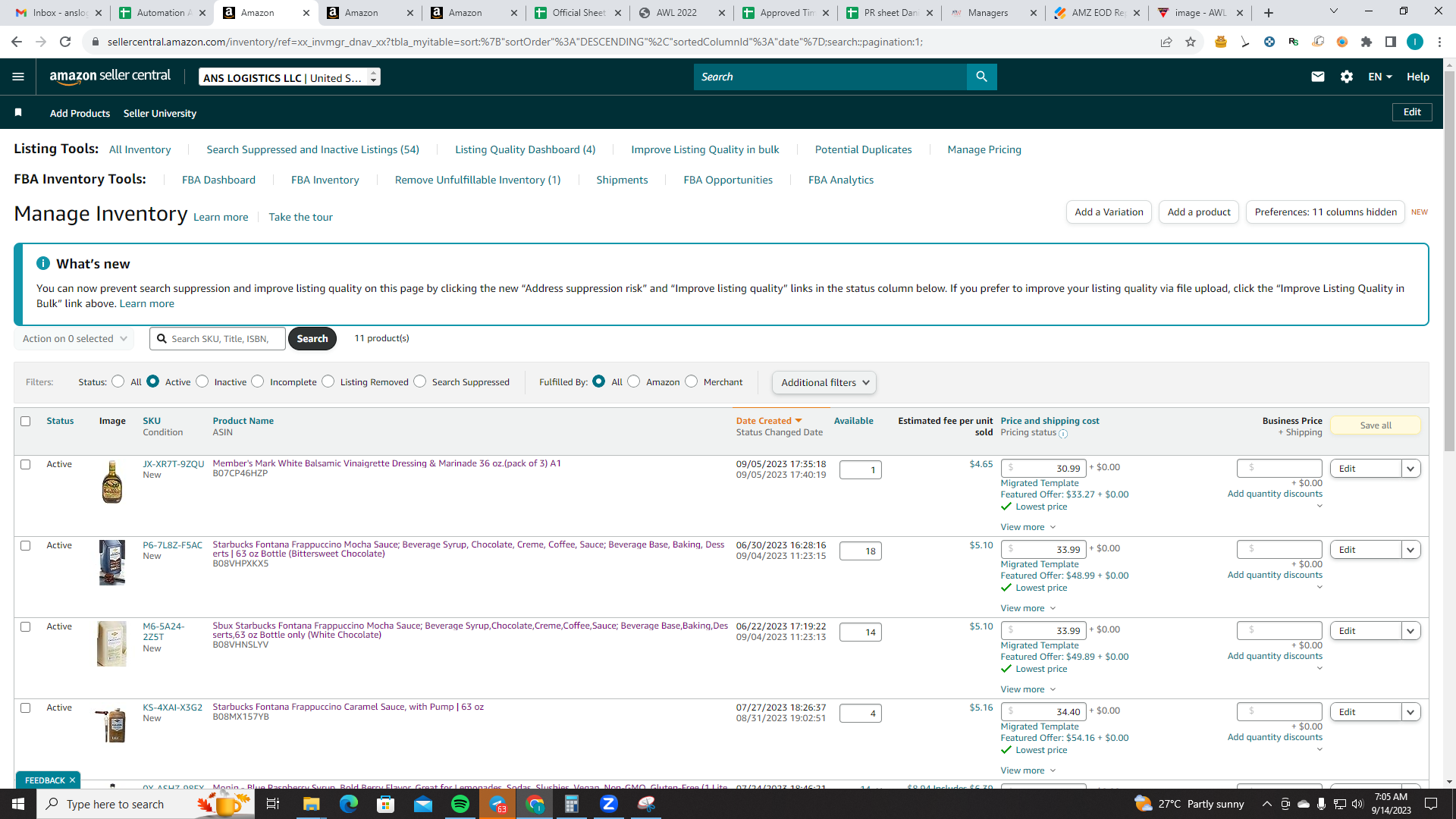Open File Explorer from the taskbar

(x=312, y=804)
